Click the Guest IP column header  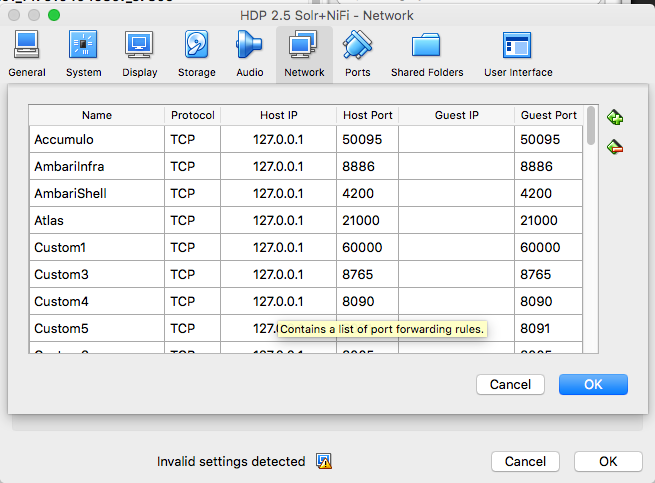click(x=457, y=115)
